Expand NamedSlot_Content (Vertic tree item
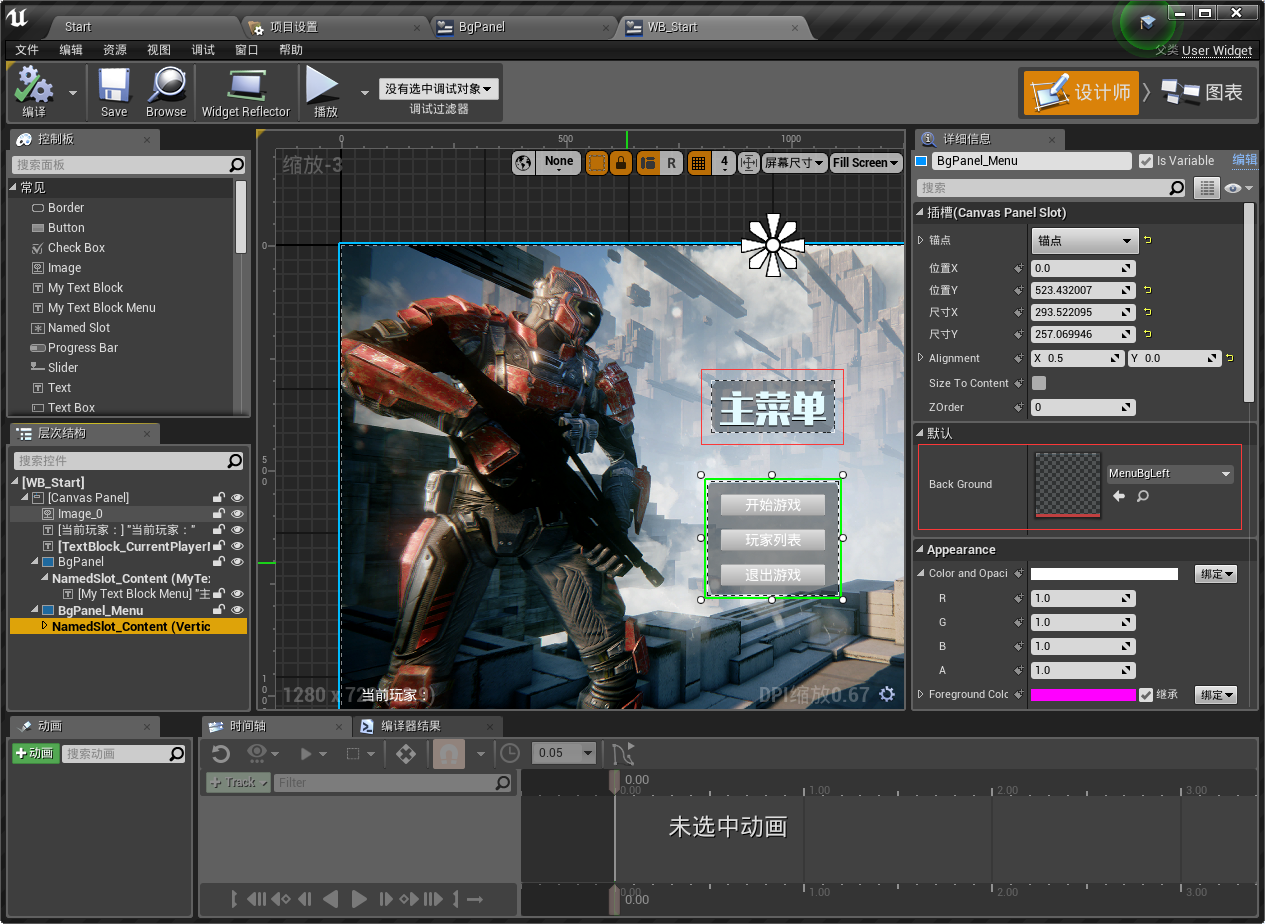Image resolution: width=1265 pixels, height=924 pixels. click(x=44, y=626)
